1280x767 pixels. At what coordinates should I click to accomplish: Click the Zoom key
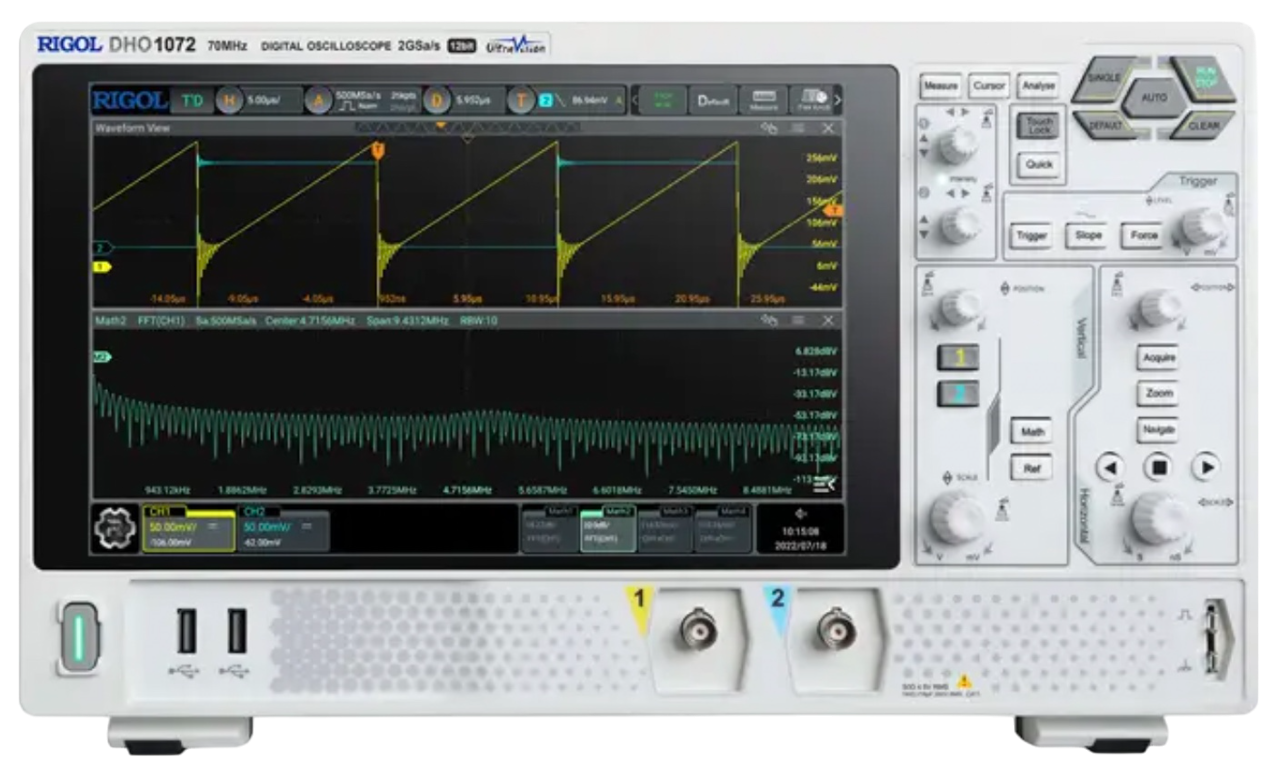coord(1158,394)
